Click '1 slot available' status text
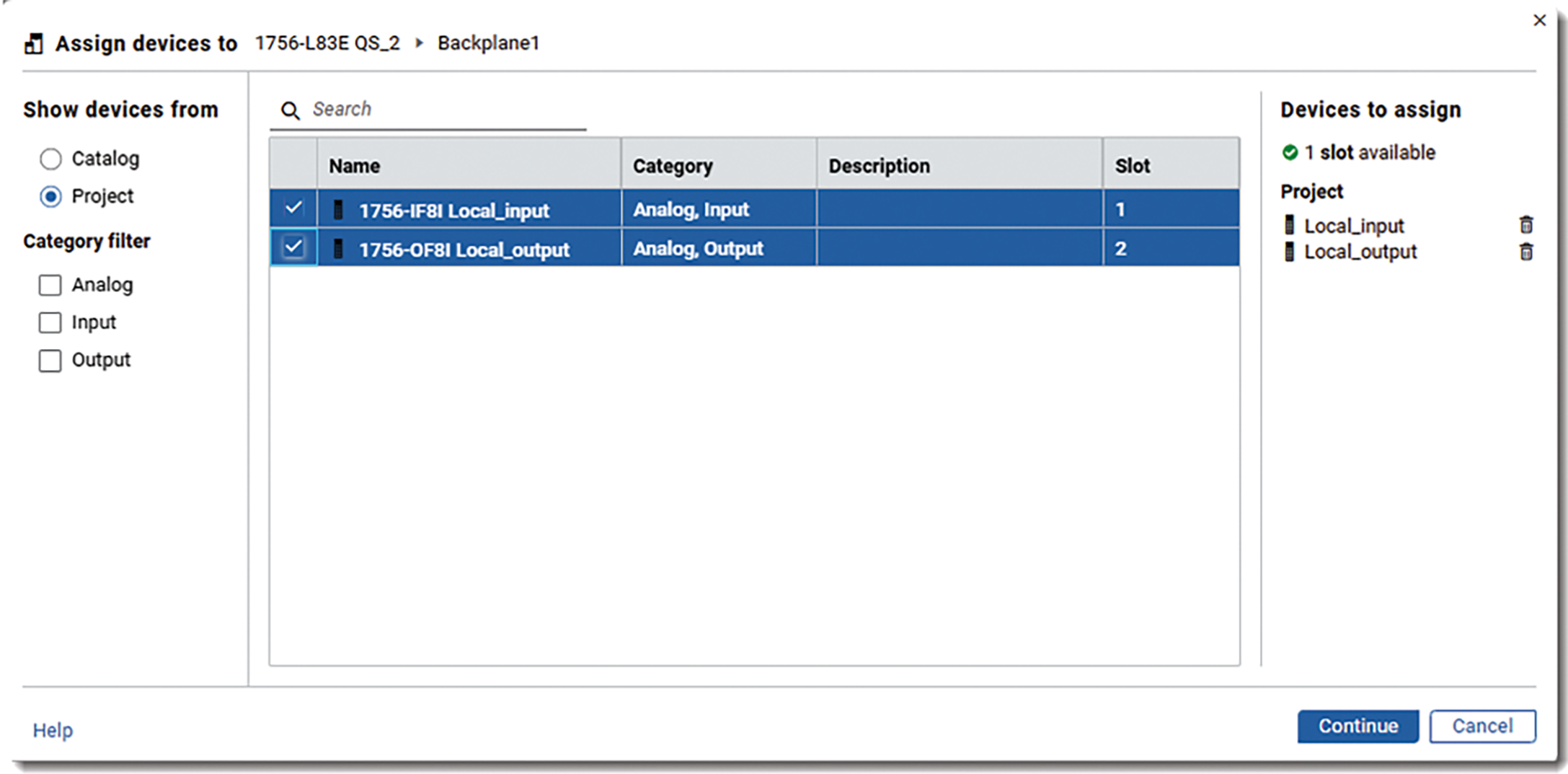The height and width of the screenshot is (774, 1568). point(1370,152)
